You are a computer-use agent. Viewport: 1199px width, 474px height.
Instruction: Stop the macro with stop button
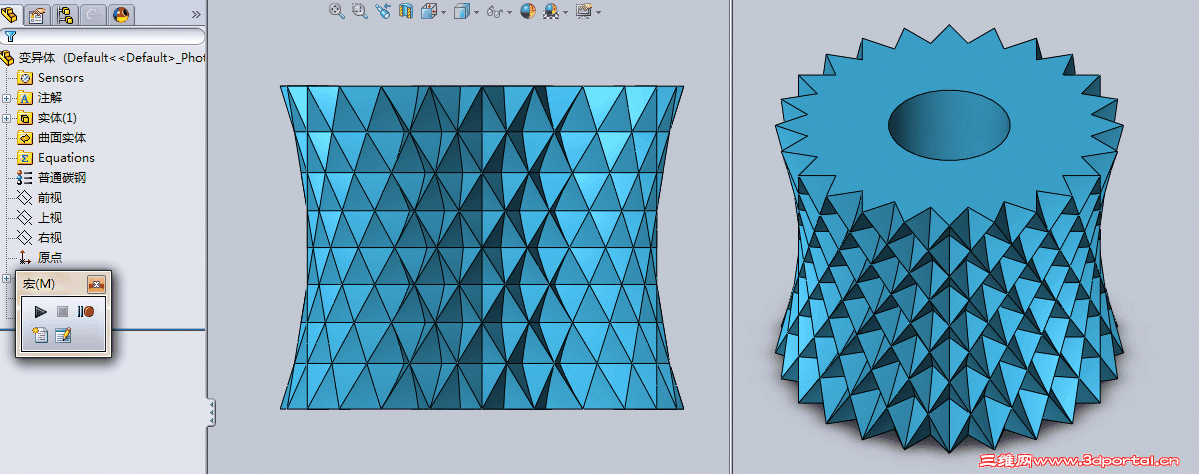[63, 311]
